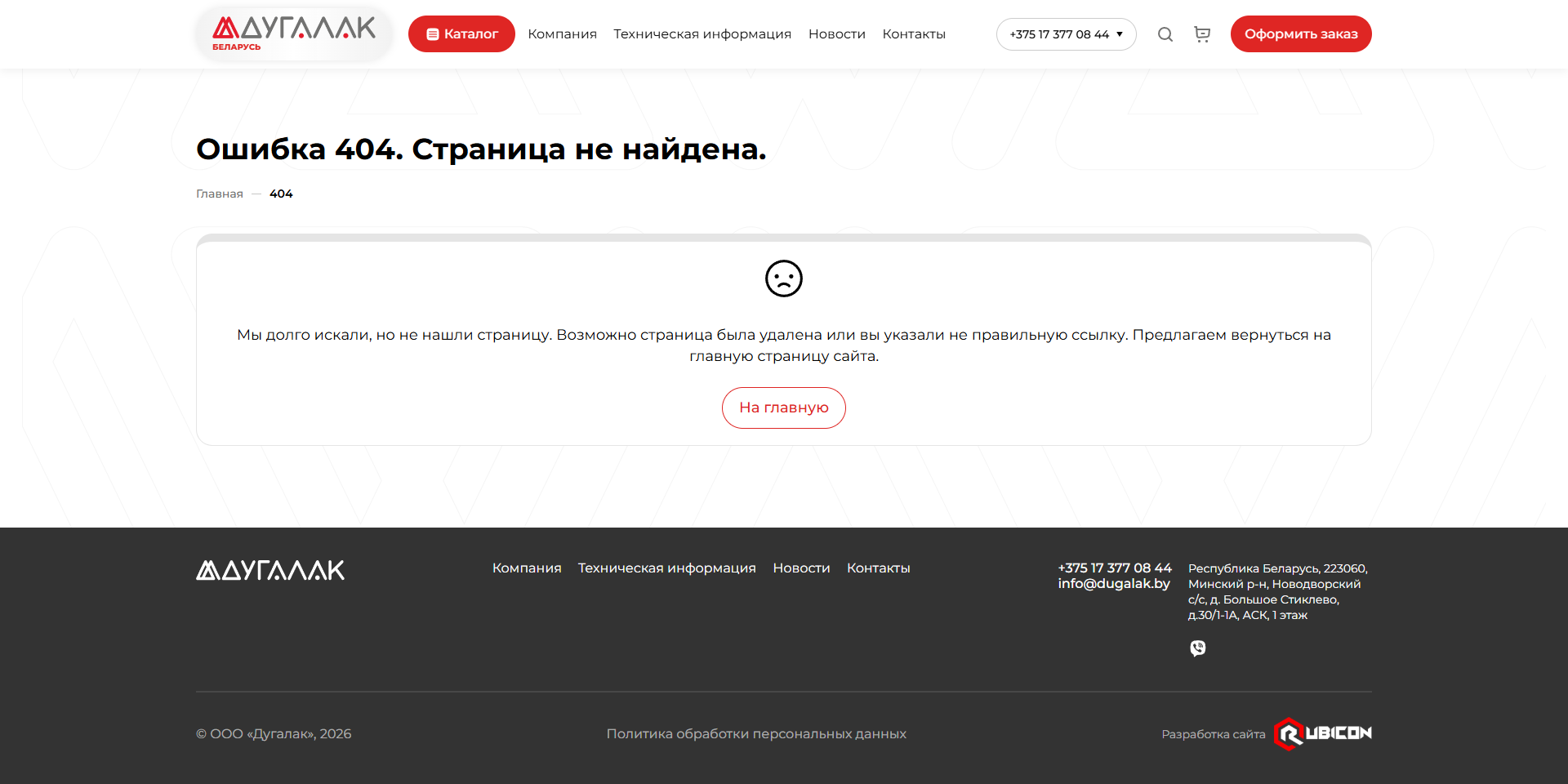Call the footer phone number link

click(x=1114, y=568)
